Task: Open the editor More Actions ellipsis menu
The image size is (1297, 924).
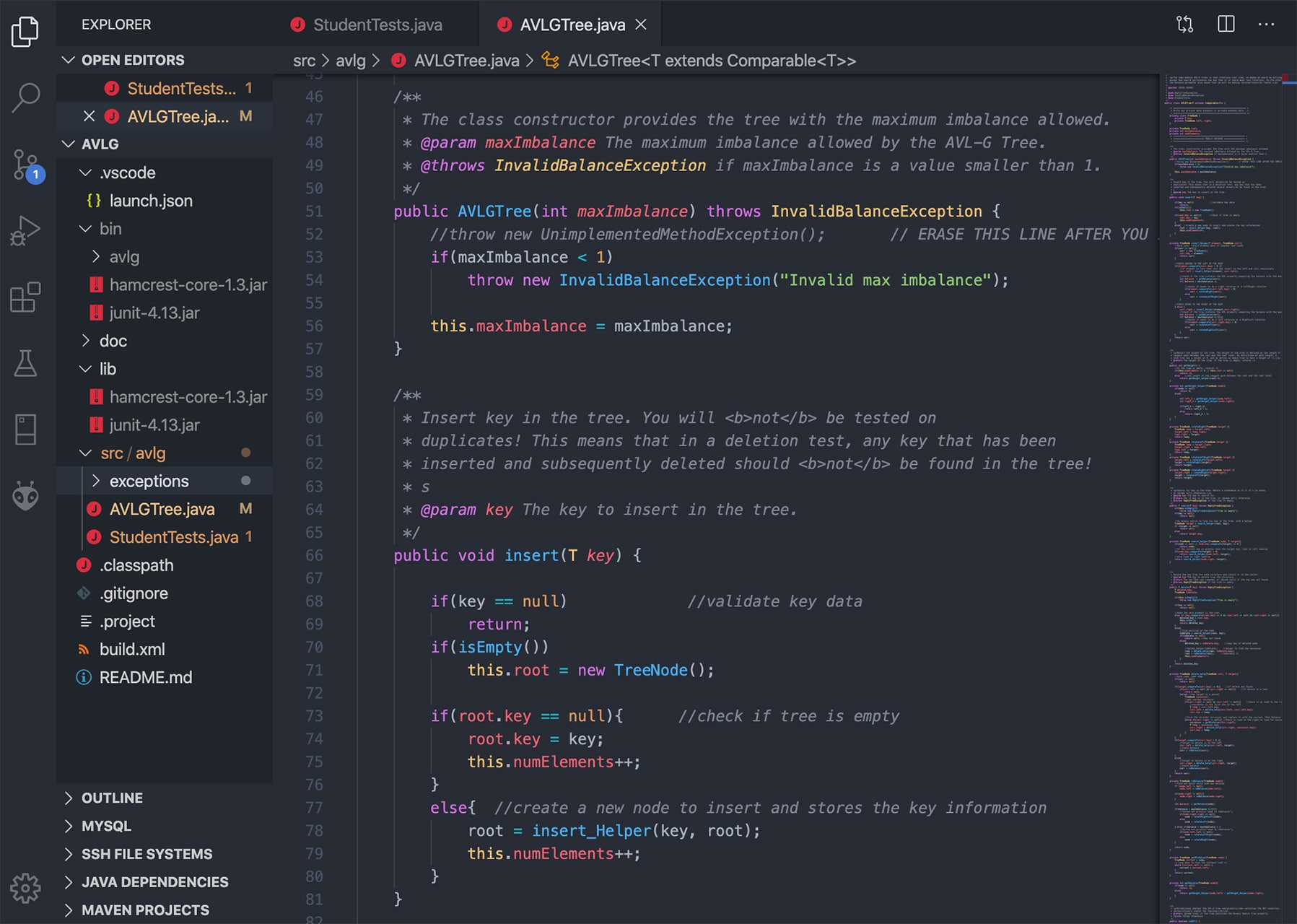Action: point(1267,23)
